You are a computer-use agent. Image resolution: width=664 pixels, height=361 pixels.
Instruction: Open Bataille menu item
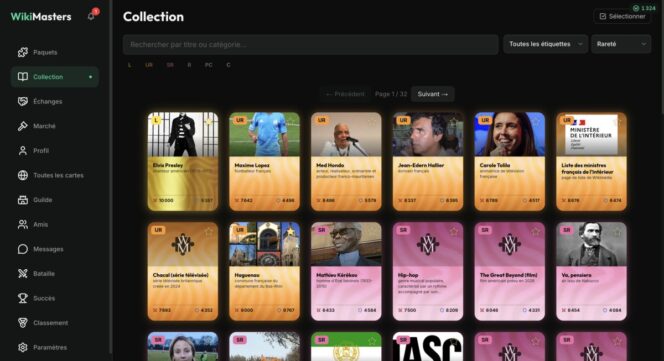55,273
